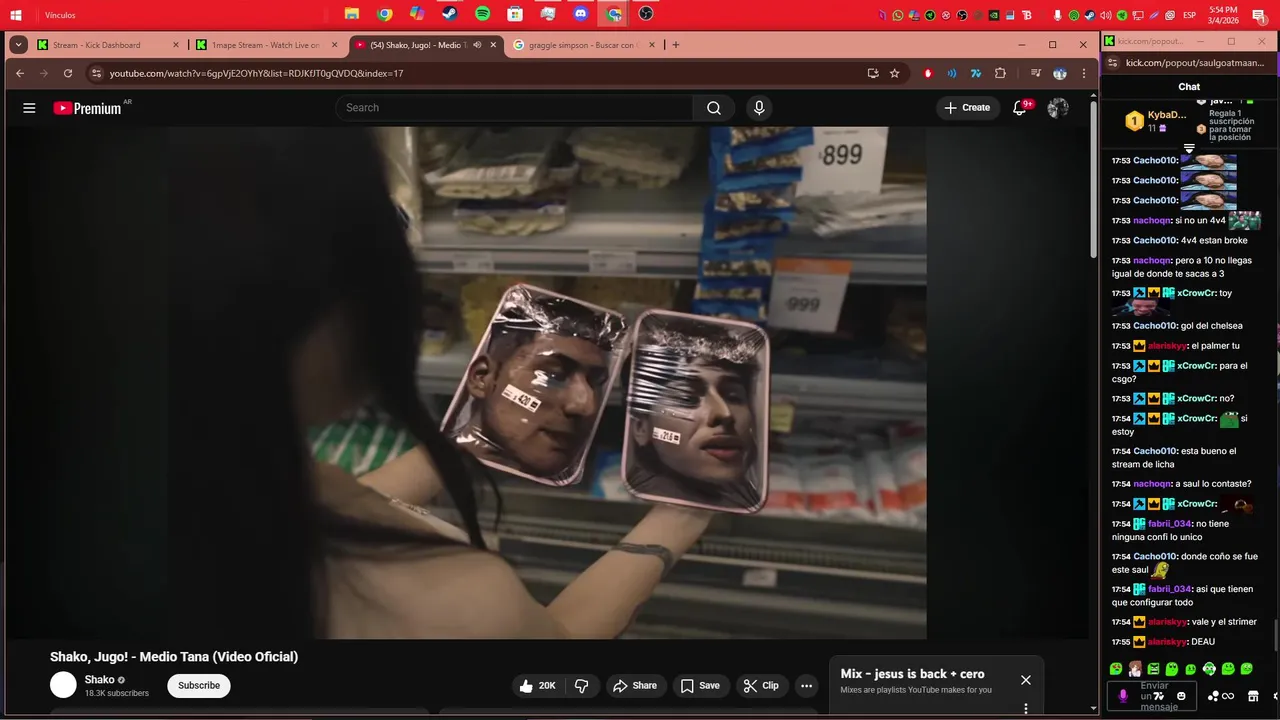Open Kick chat points bubbles icon

click(1214, 696)
